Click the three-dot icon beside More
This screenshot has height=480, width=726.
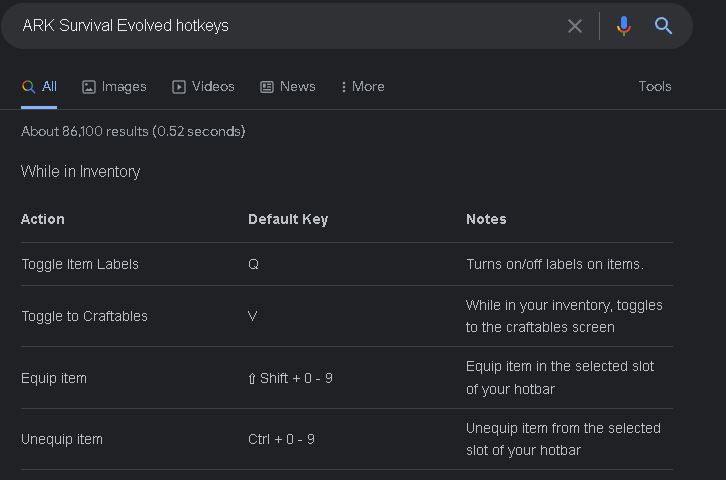point(344,87)
